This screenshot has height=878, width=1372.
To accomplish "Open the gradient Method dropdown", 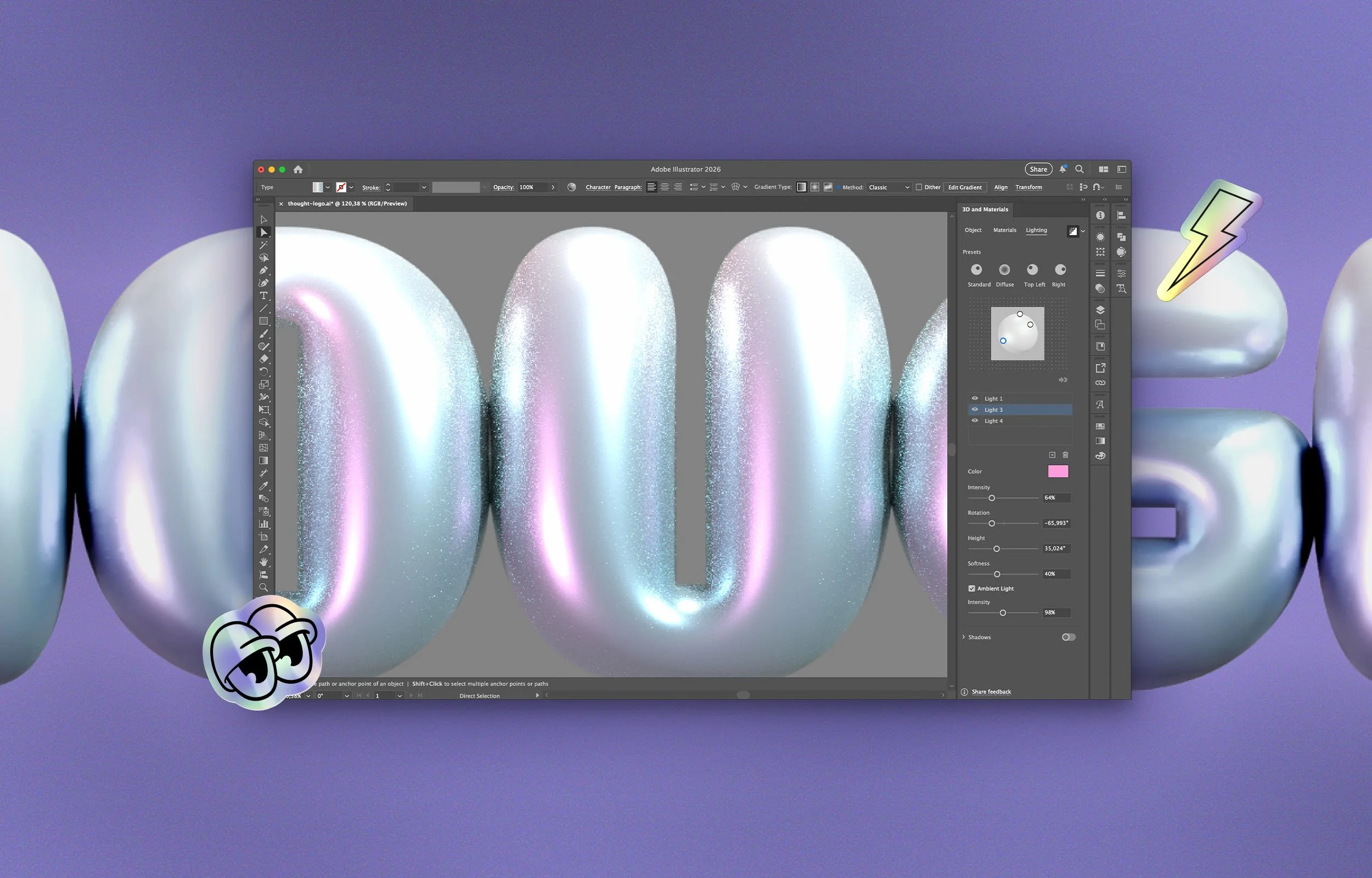I will [889, 187].
